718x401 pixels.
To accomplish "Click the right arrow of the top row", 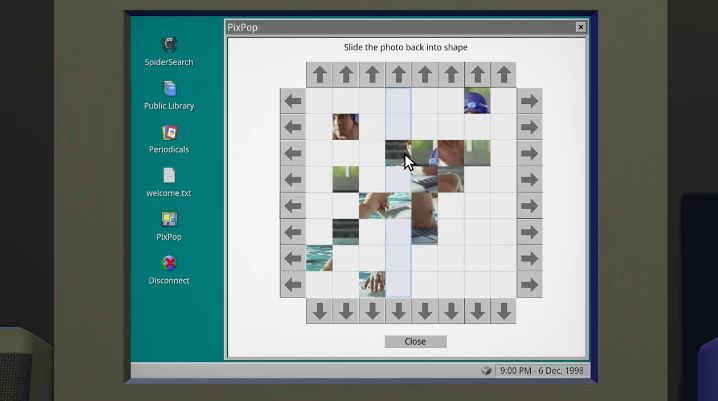I will 530,101.
